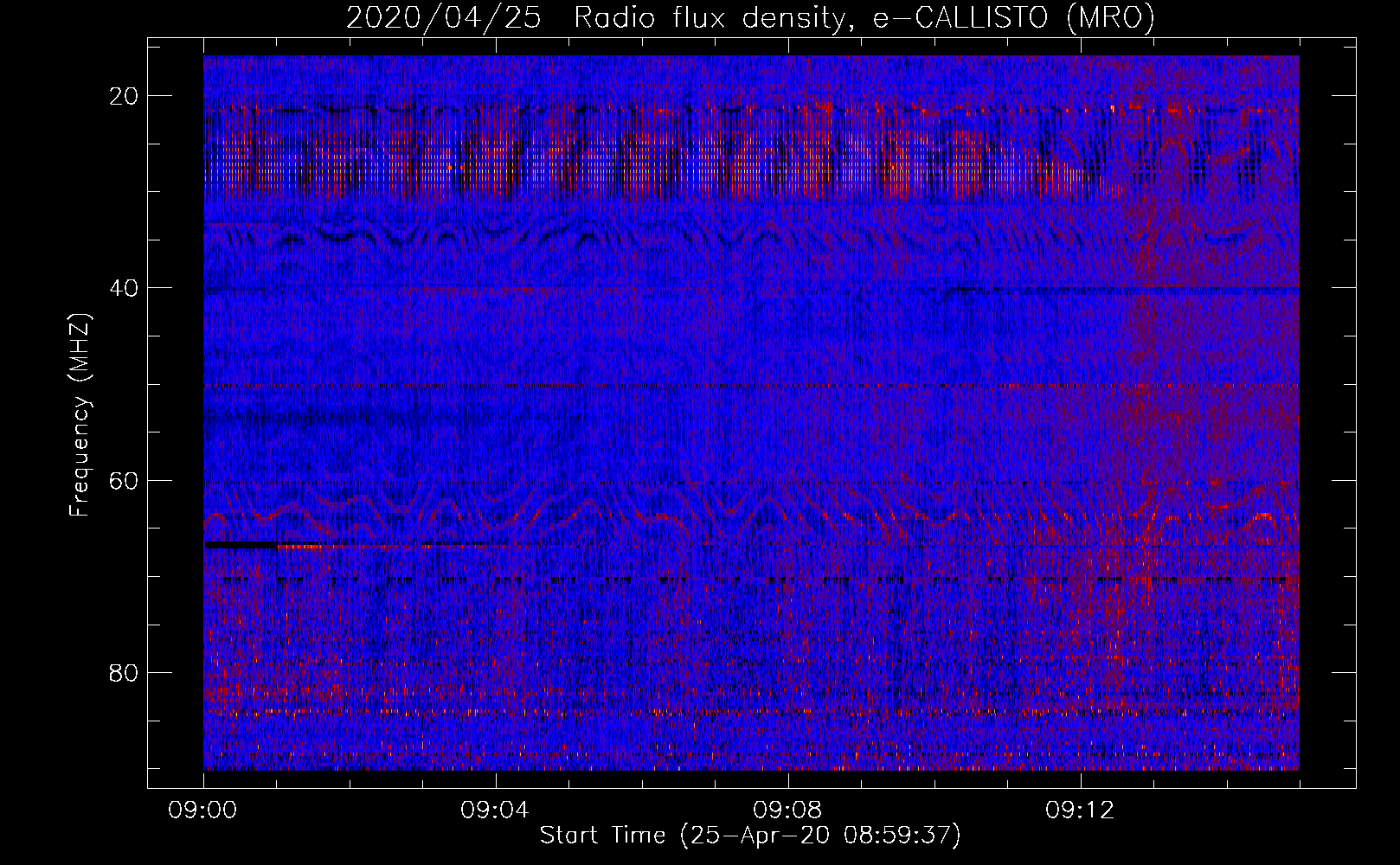The height and width of the screenshot is (865, 1400).
Task: Select the 09:12 time tick label
Action: [1080, 811]
